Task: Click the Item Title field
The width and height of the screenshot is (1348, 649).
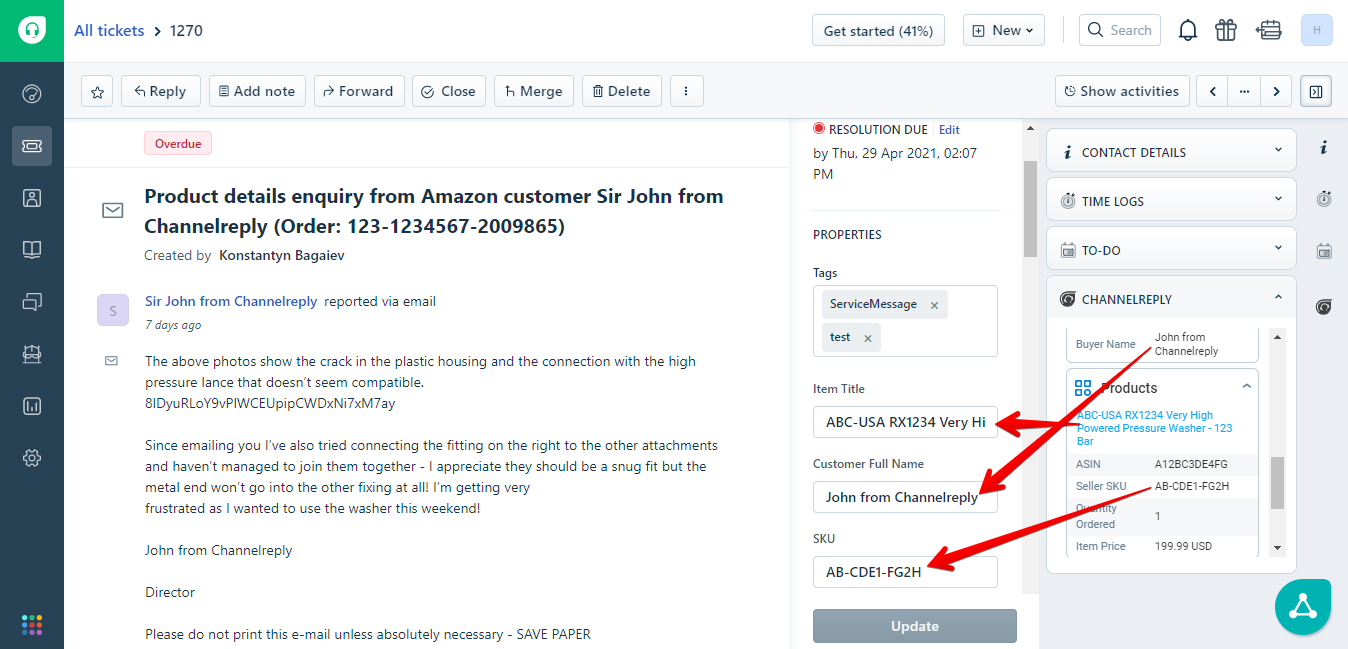Action: point(905,422)
